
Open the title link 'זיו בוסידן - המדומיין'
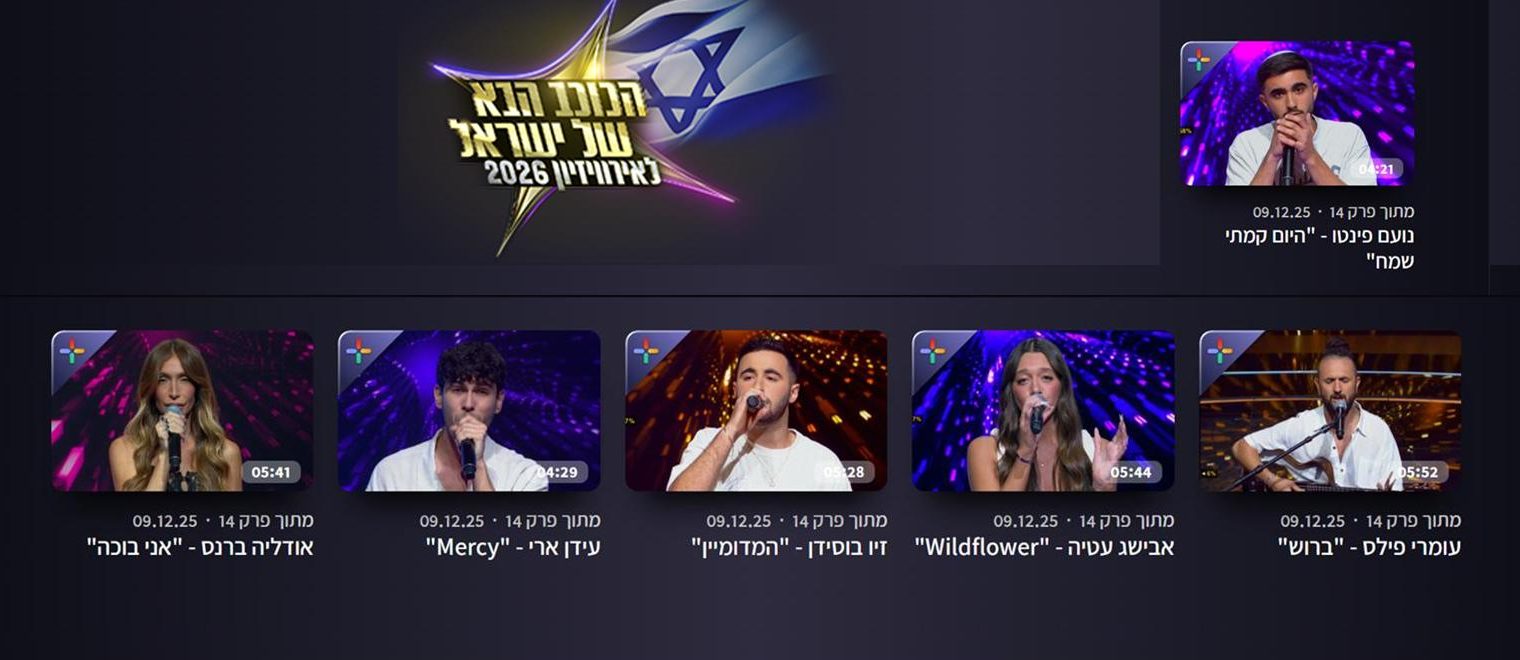pos(789,548)
